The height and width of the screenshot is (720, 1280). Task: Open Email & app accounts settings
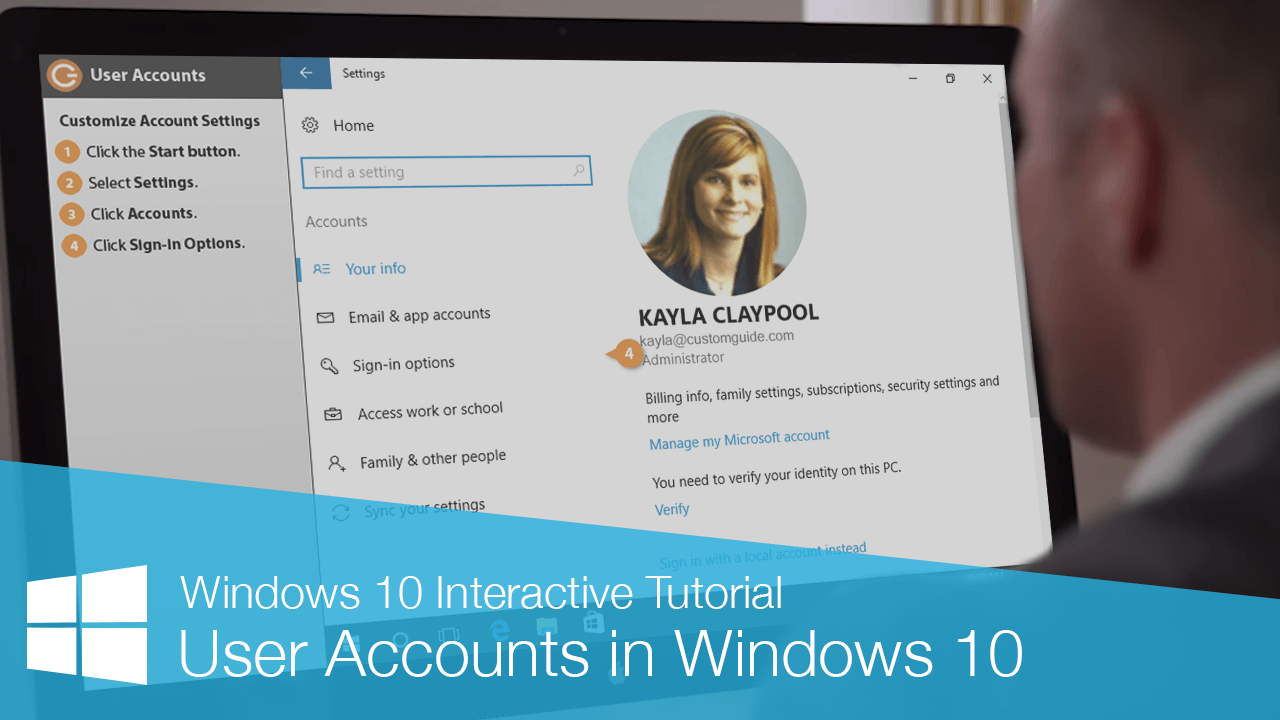(419, 314)
